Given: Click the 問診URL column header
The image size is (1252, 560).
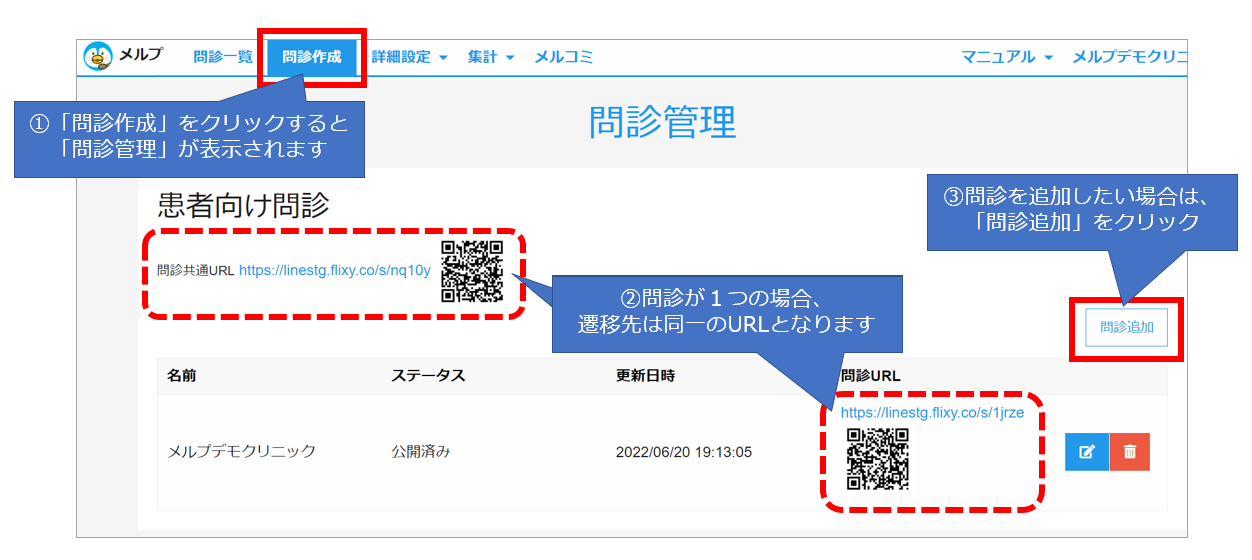Looking at the screenshot, I should click(871, 376).
